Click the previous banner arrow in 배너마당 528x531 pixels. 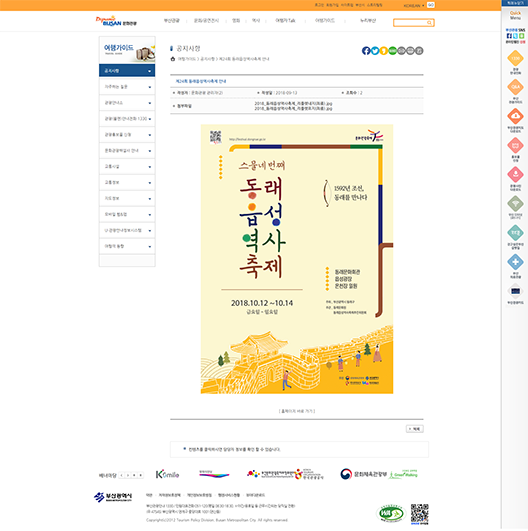[122, 475]
